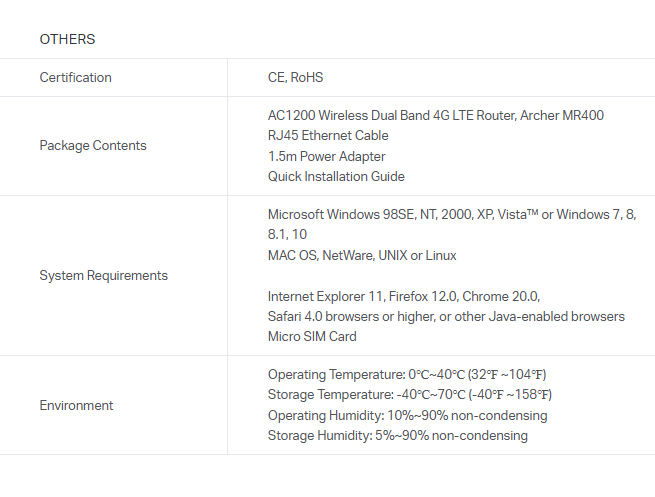Viewport: 655px width, 497px height.
Task: Click the OTHERS section heading
Action: pyautogui.click(x=67, y=39)
